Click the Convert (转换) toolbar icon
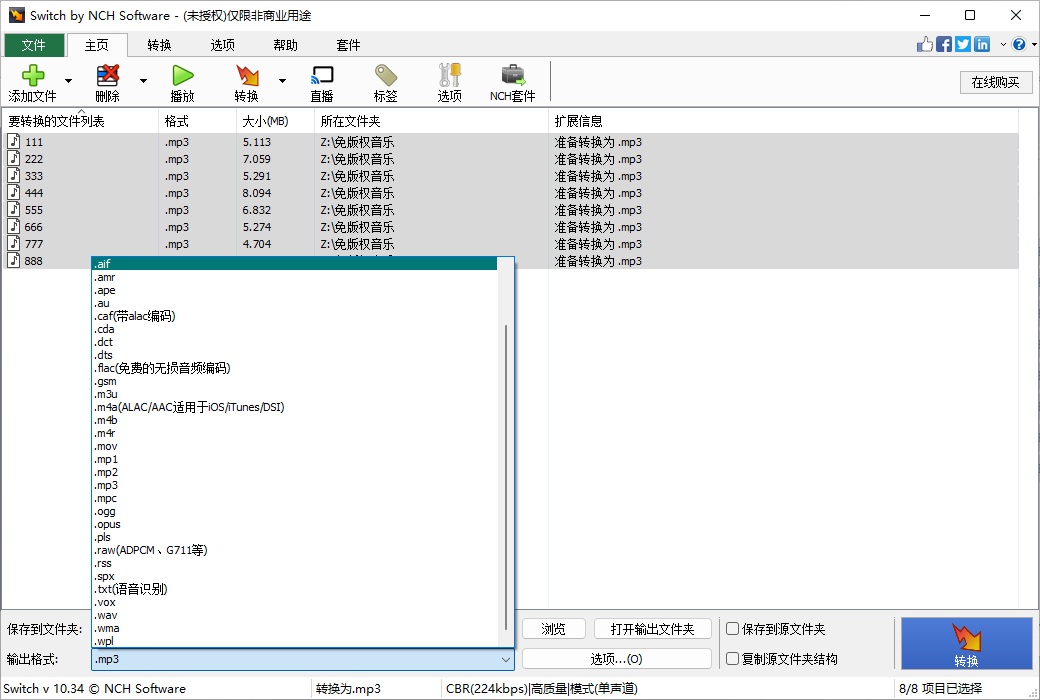Viewport: 1040px width, 700px height. coord(247,76)
